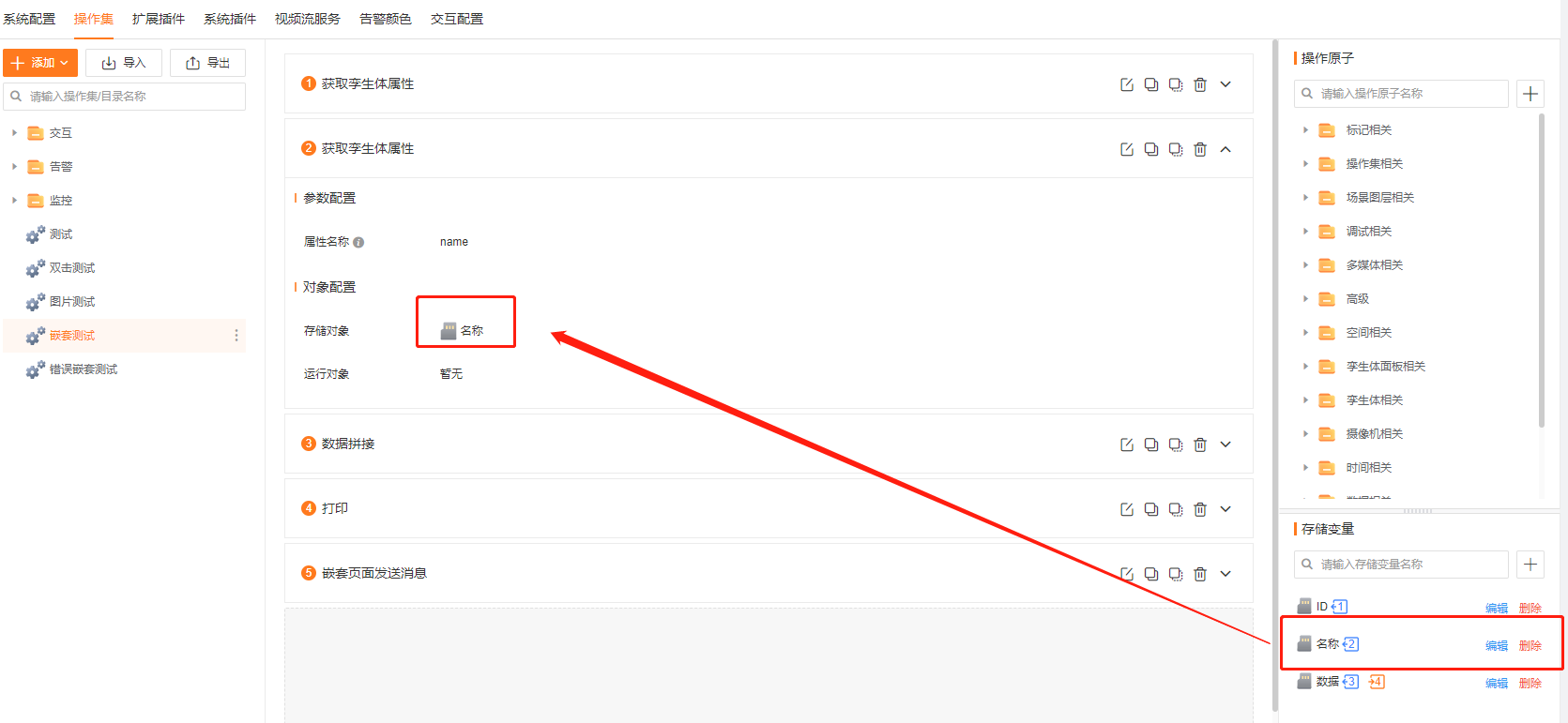The width and height of the screenshot is (1568, 723).
Task: Open the 孪生体相关 atom folder
Action: [1375, 400]
